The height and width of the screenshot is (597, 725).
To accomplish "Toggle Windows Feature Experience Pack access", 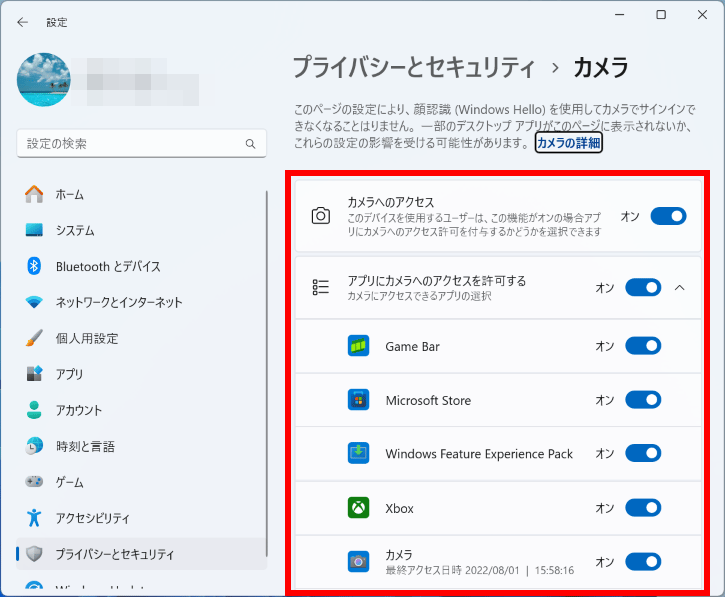I will (643, 453).
